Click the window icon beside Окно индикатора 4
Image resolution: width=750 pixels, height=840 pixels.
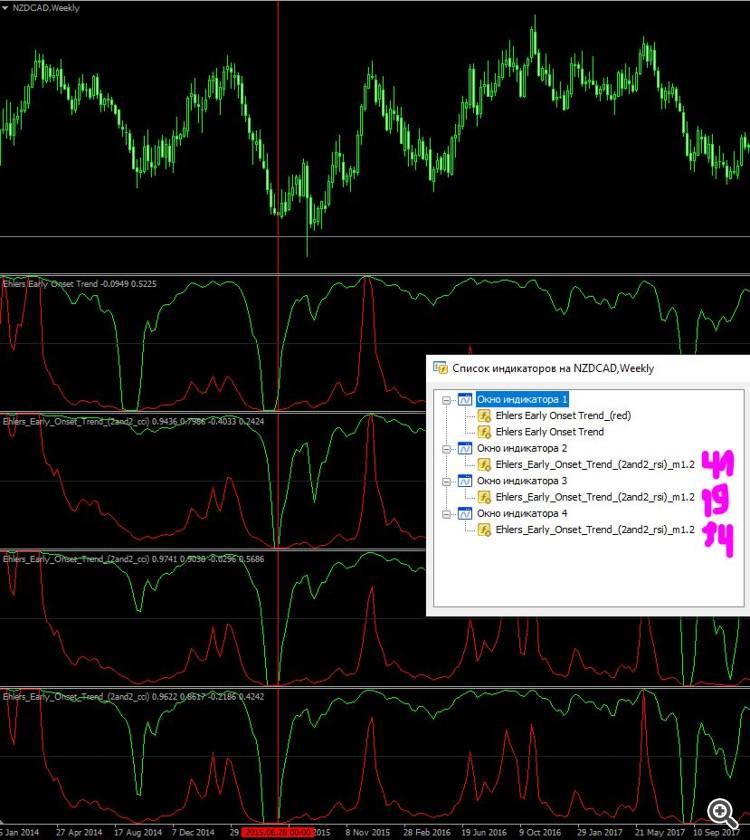coord(464,514)
